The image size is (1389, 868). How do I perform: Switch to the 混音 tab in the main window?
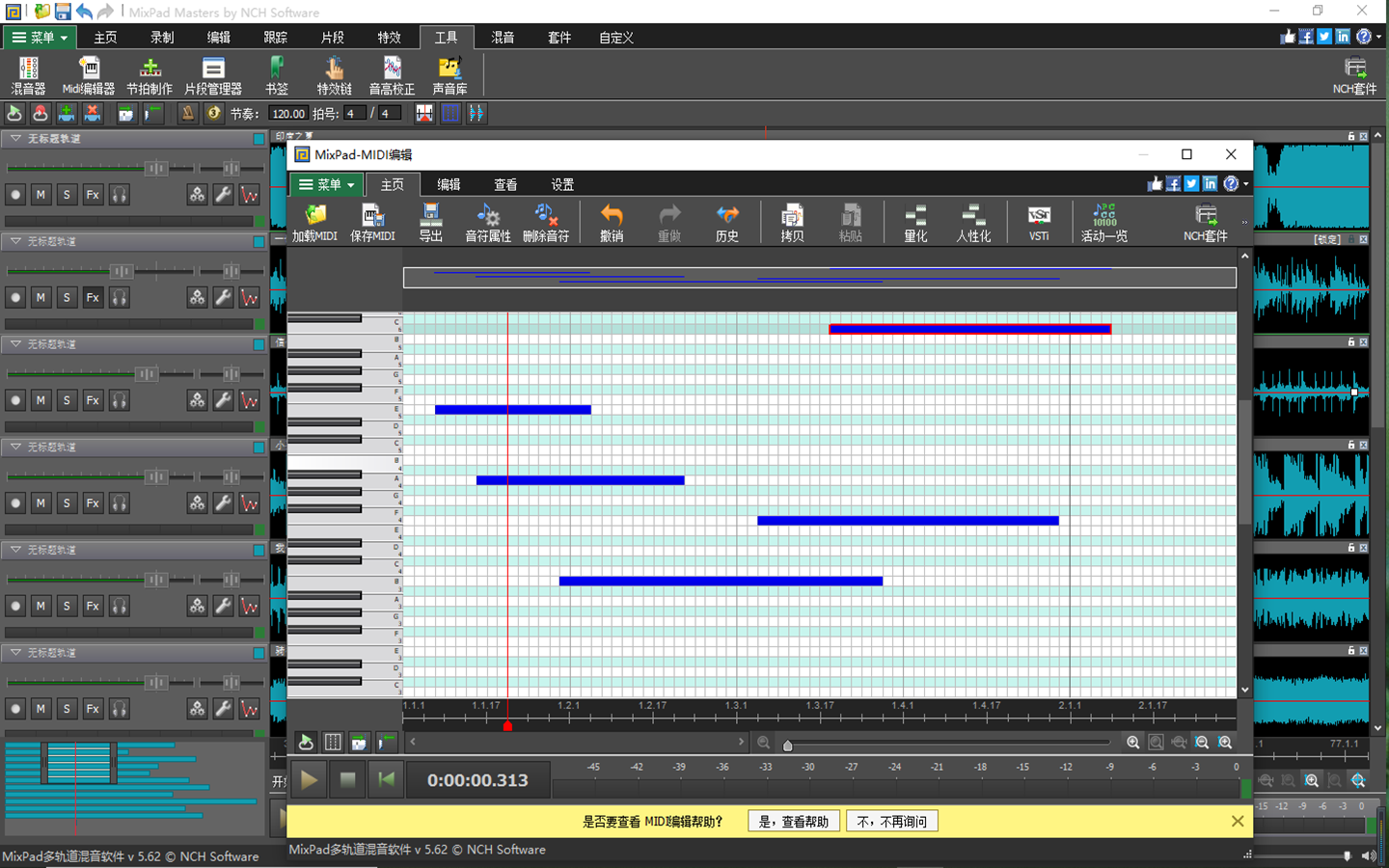(503, 38)
